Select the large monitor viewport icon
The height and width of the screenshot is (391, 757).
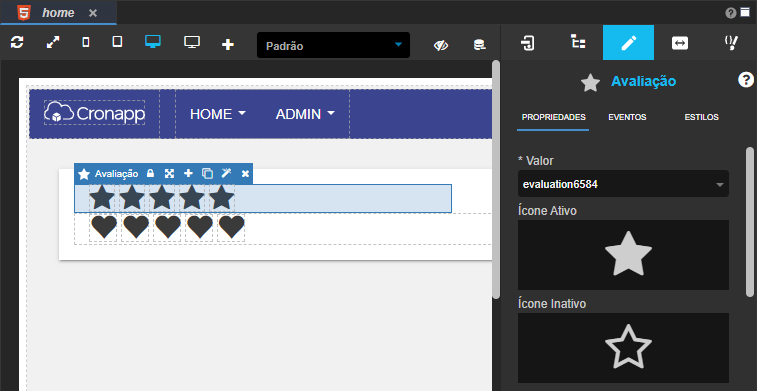tap(192, 42)
